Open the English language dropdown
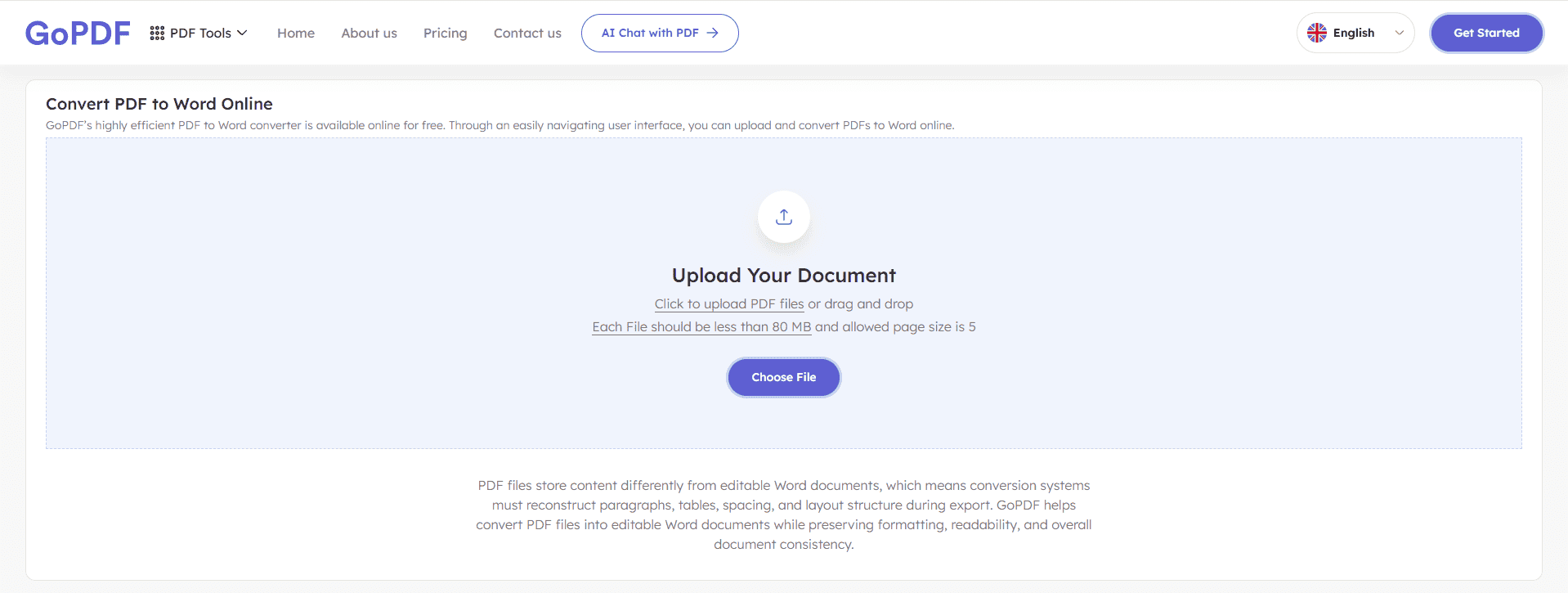The height and width of the screenshot is (593, 1568). pos(1355,33)
